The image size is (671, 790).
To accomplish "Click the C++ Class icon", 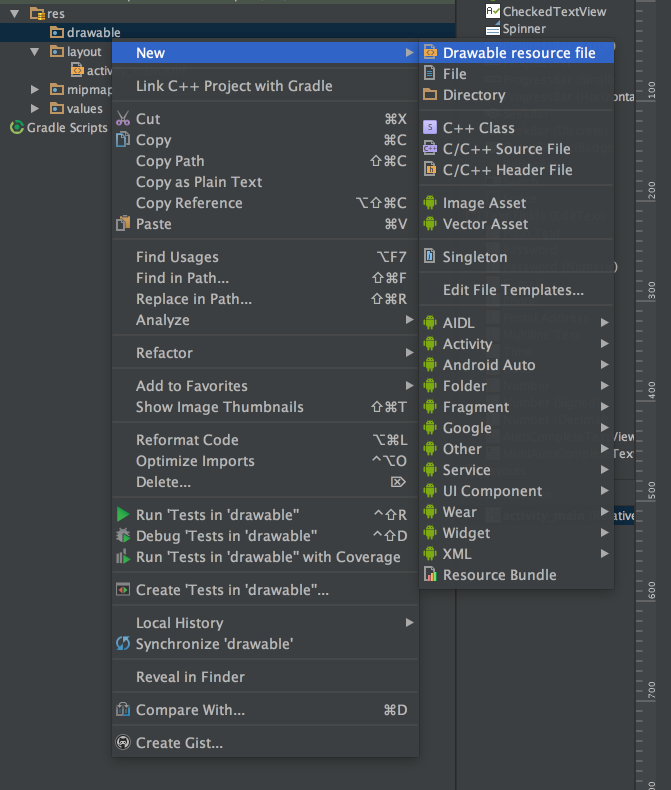I will click(x=430, y=127).
